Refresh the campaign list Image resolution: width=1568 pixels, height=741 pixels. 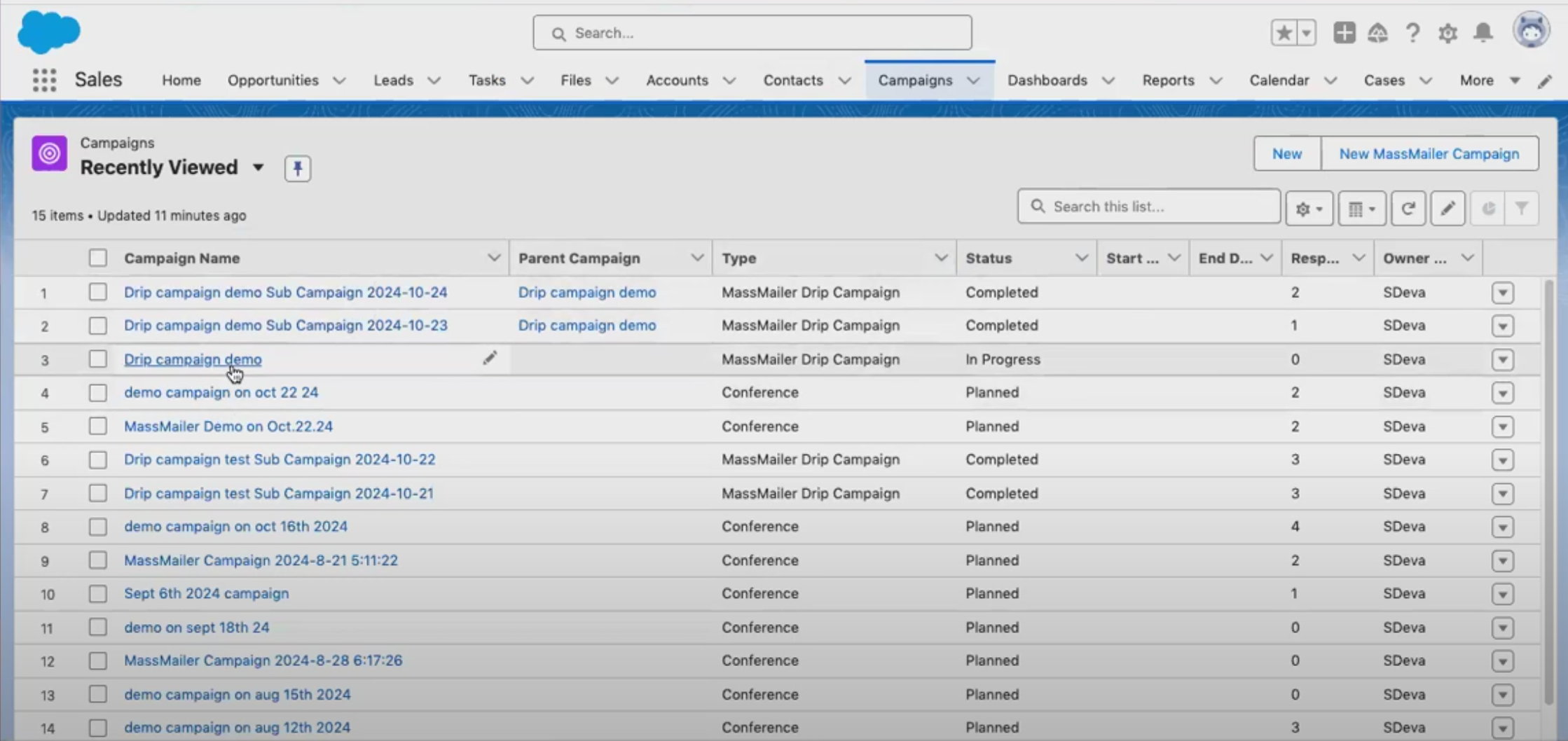[1408, 208]
